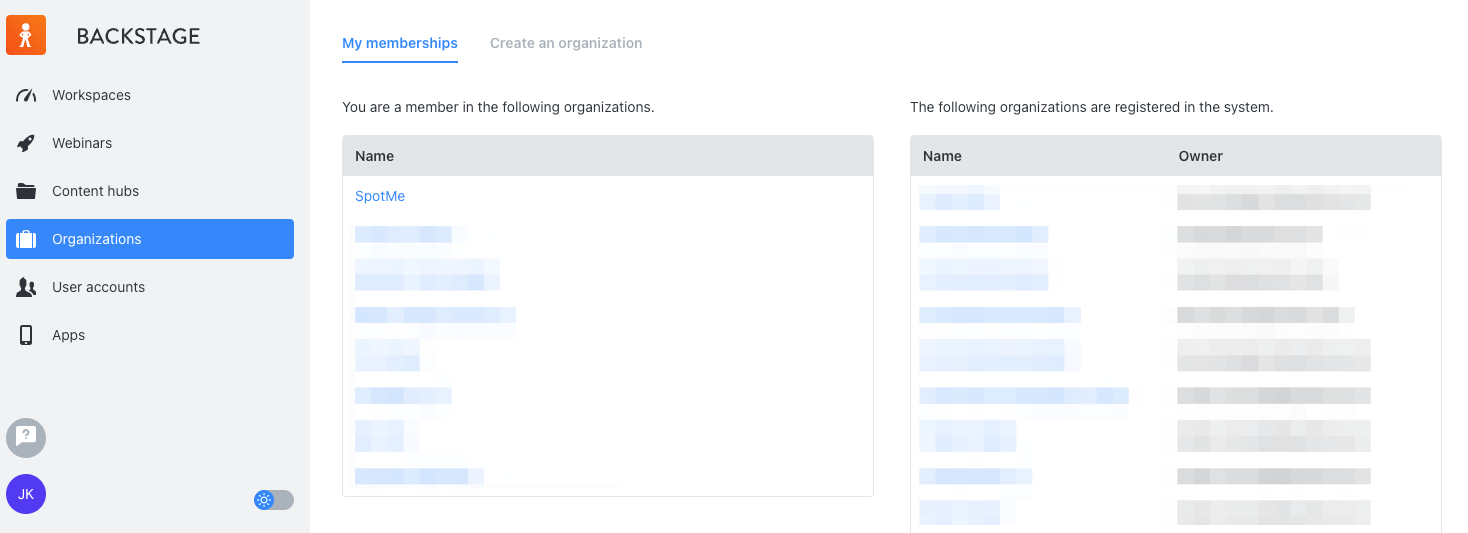The width and height of the screenshot is (1468, 533).
Task: Click Name header in registered organizations table
Action: (x=942, y=156)
